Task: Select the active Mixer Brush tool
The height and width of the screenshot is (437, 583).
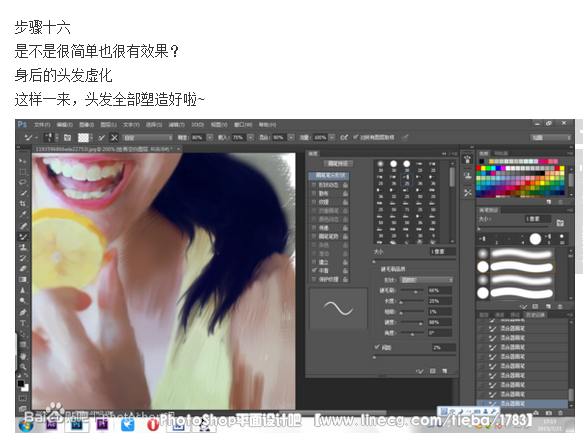Action: (23, 237)
